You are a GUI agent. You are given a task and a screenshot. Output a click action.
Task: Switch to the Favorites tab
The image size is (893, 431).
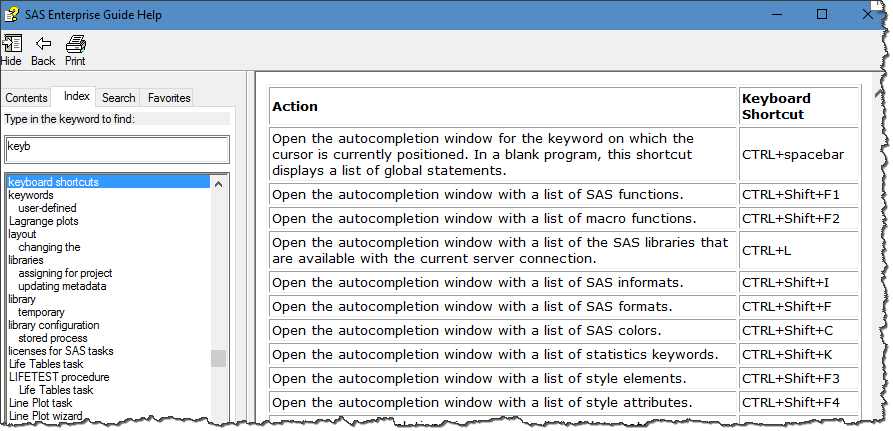click(x=168, y=98)
